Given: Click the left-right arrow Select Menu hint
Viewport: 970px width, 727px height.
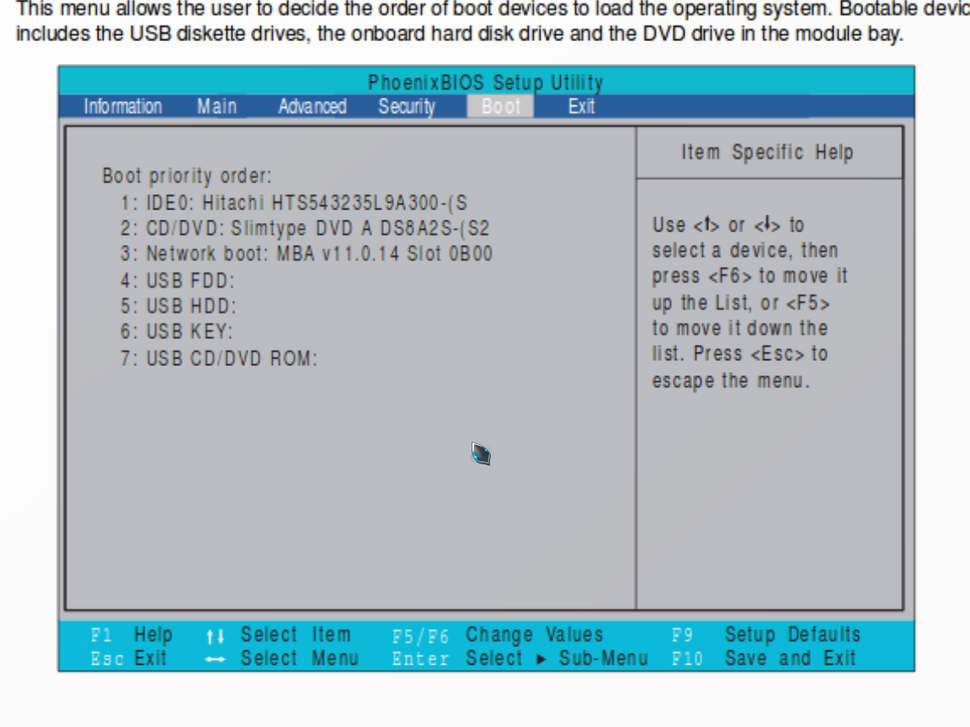Looking at the screenshot, I should click(282, 658).
